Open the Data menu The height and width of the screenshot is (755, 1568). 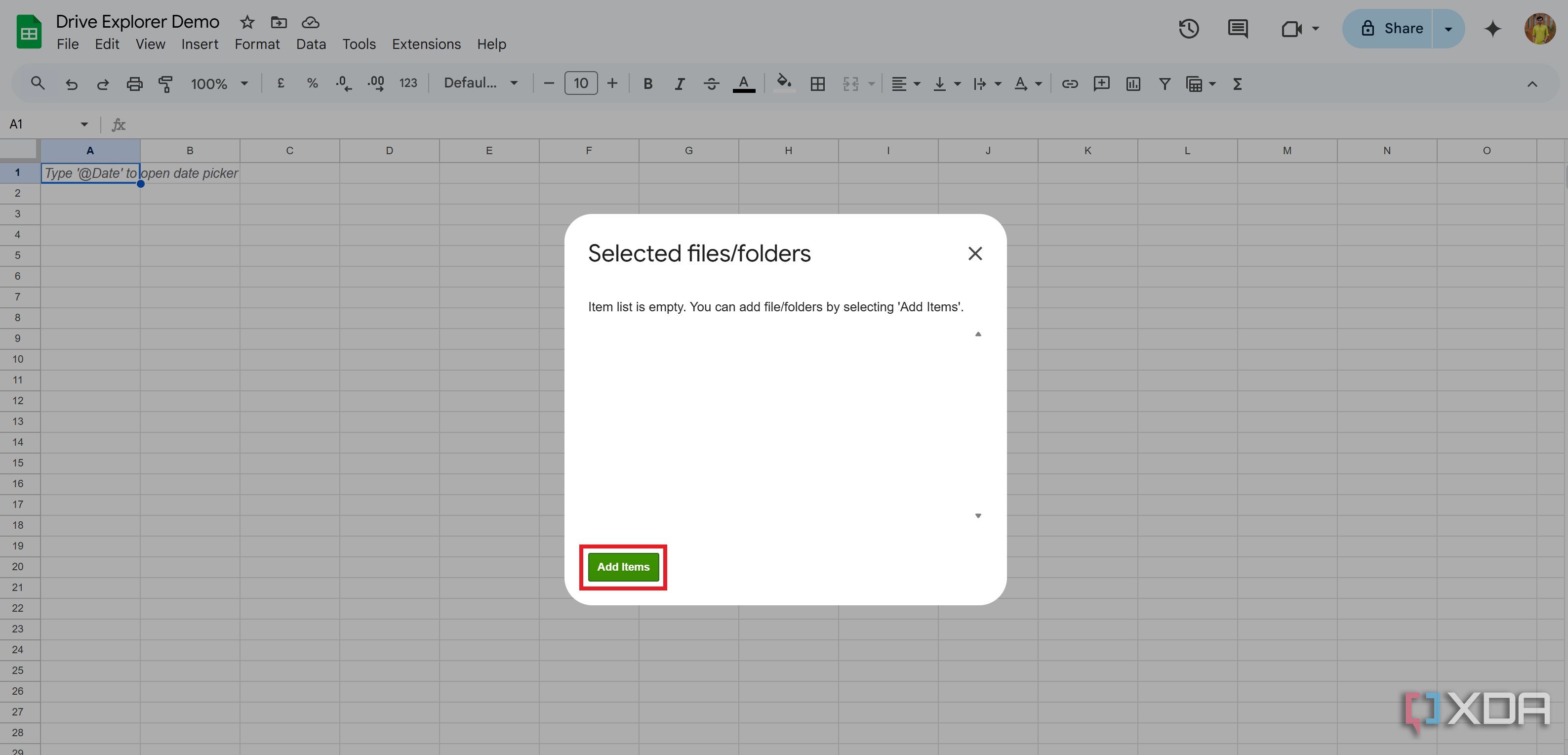pos(311,44)
